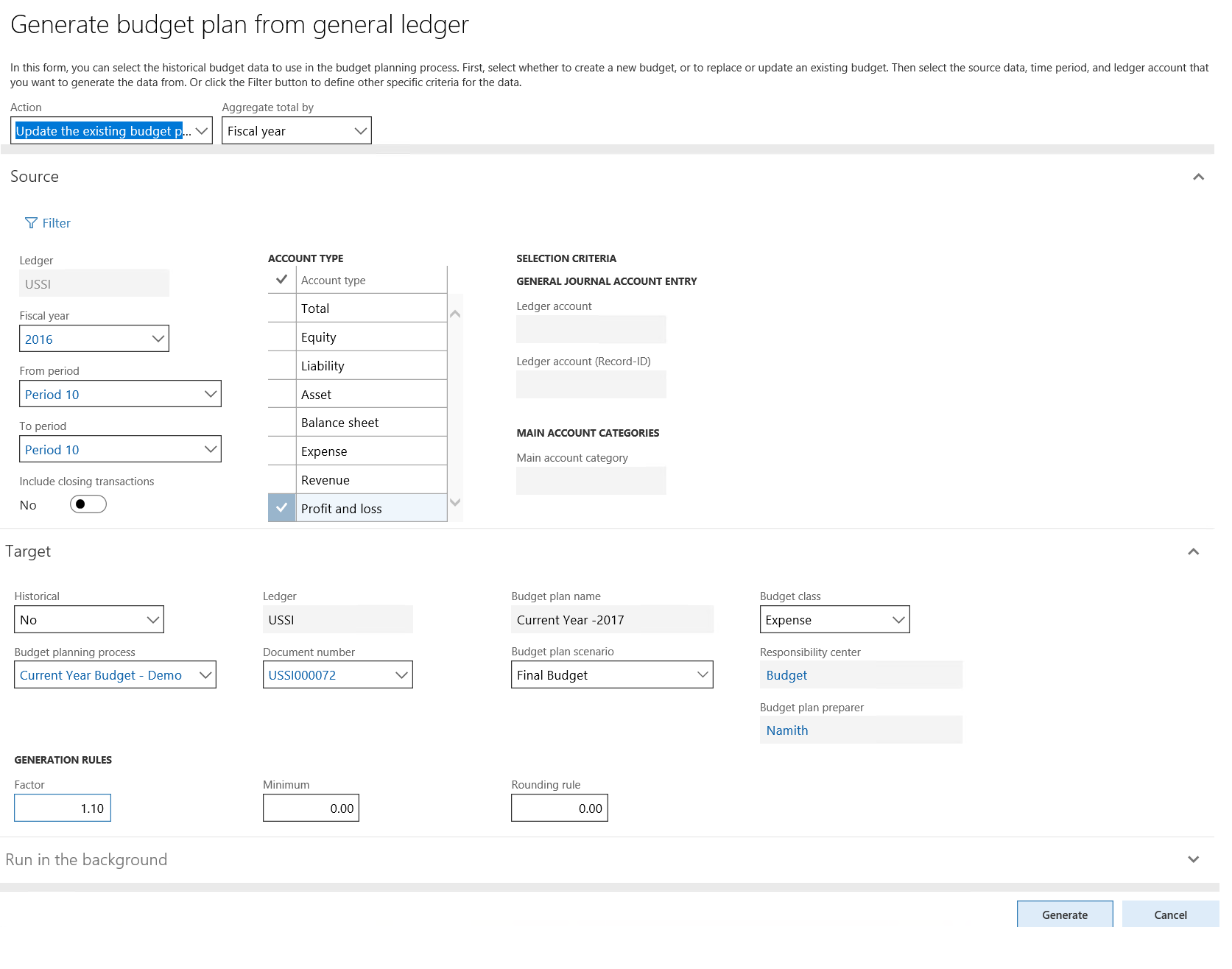This screenshot has width=1232, height=969.
Task: Toggle Include closing transactions switch
Action: (88, 504)
